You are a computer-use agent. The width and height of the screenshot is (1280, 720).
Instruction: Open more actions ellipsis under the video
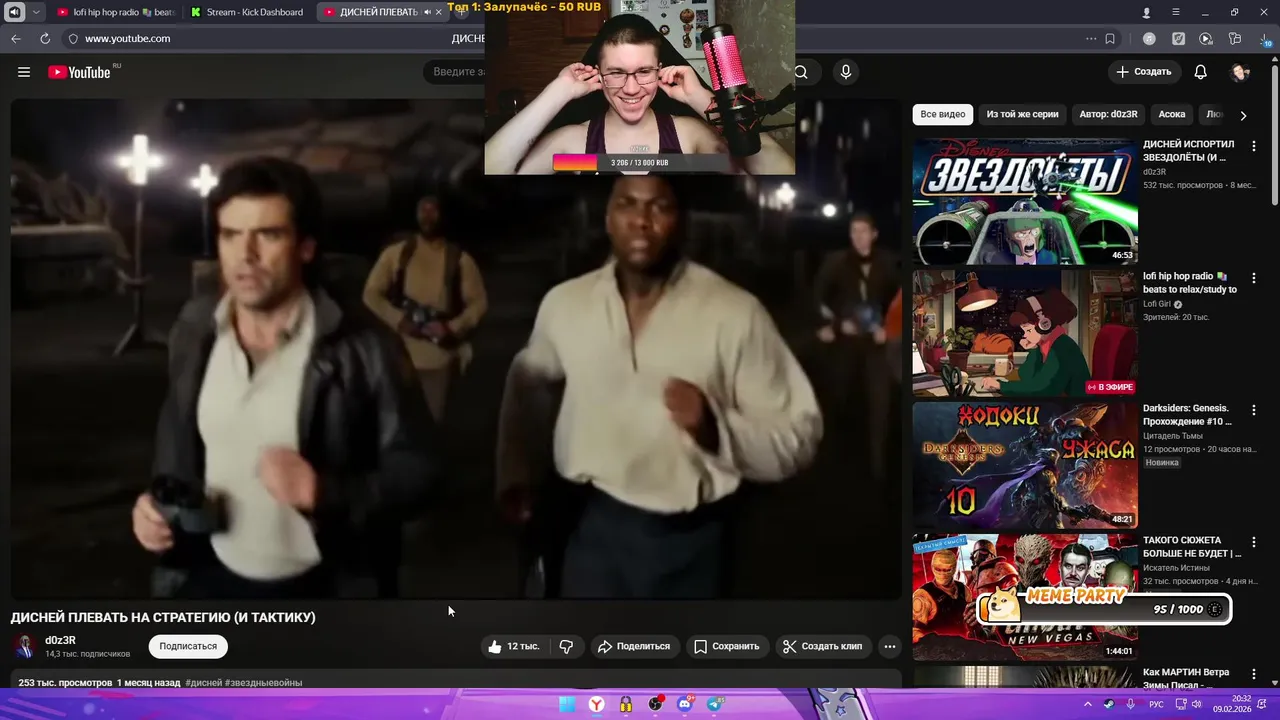click(x=890, y=647)
